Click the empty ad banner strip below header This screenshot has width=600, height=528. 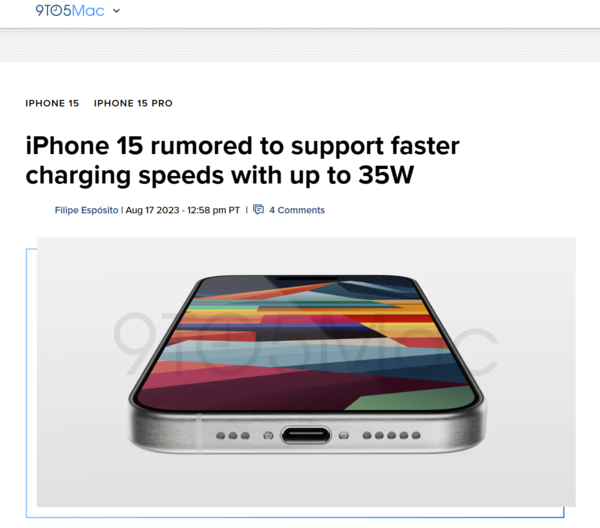click(300, 45)
